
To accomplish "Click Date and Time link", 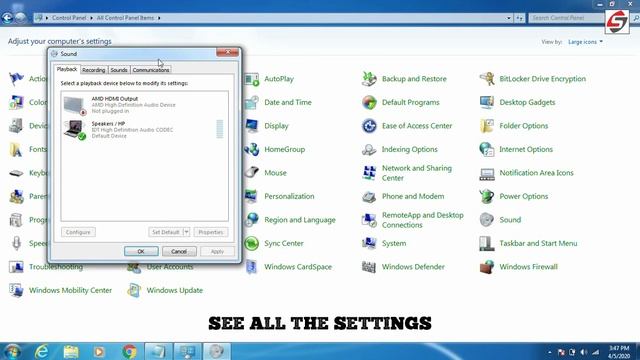I will click(288, 102).
